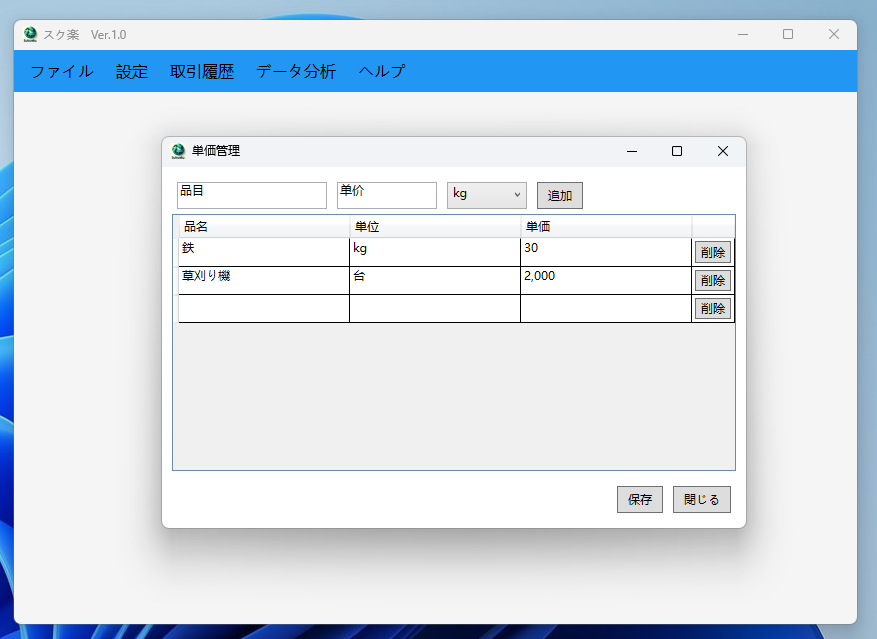Click the 保存 button to save changes
877x639 pixels.
click(639, 499)
